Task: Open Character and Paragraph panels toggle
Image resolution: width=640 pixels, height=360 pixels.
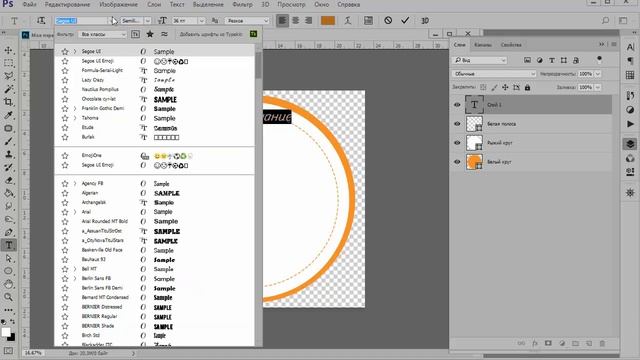Action: pyautogui.click(x=368, y=20)
